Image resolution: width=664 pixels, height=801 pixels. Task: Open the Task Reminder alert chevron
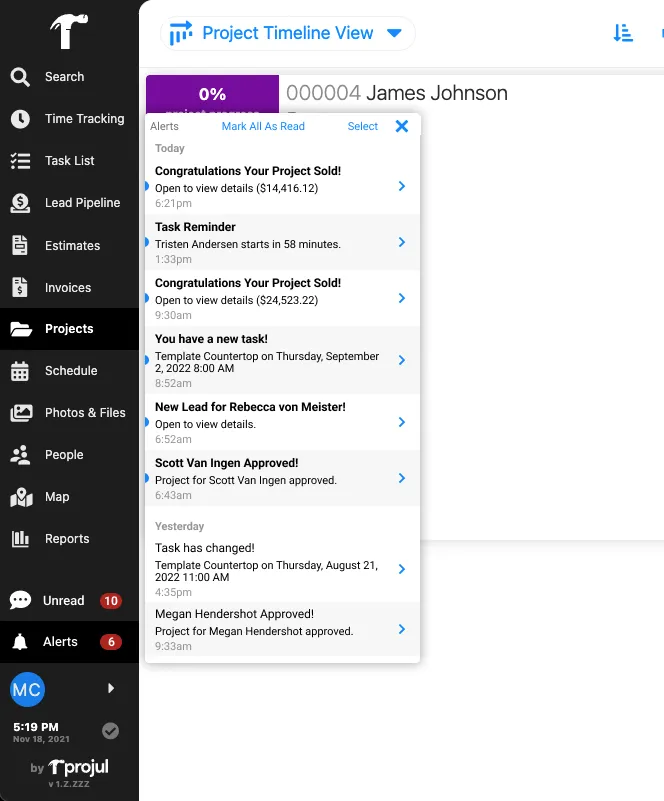[x=401, y=242]
